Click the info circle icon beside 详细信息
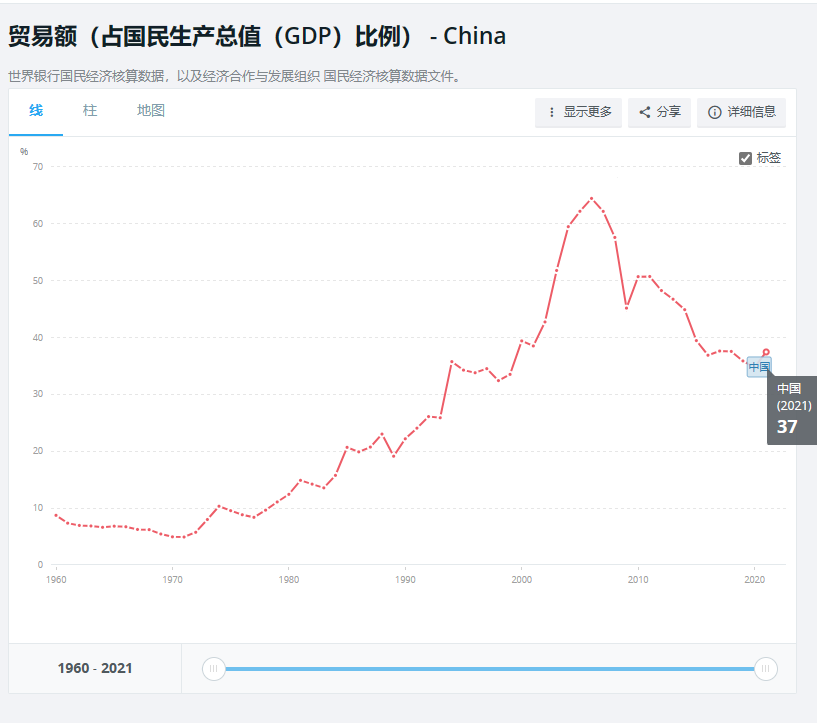The height and width of the screenshot is (723, 817). [714, 112]
